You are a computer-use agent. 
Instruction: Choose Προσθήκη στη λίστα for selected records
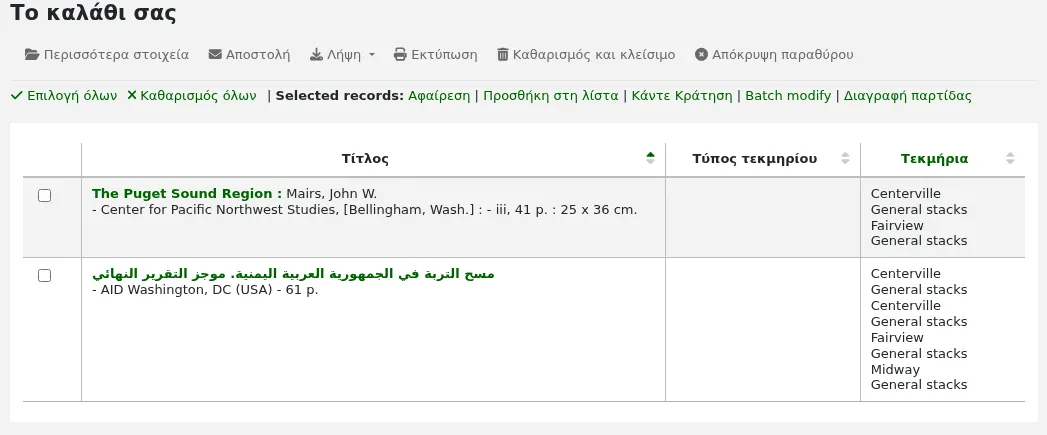point(551,96)
